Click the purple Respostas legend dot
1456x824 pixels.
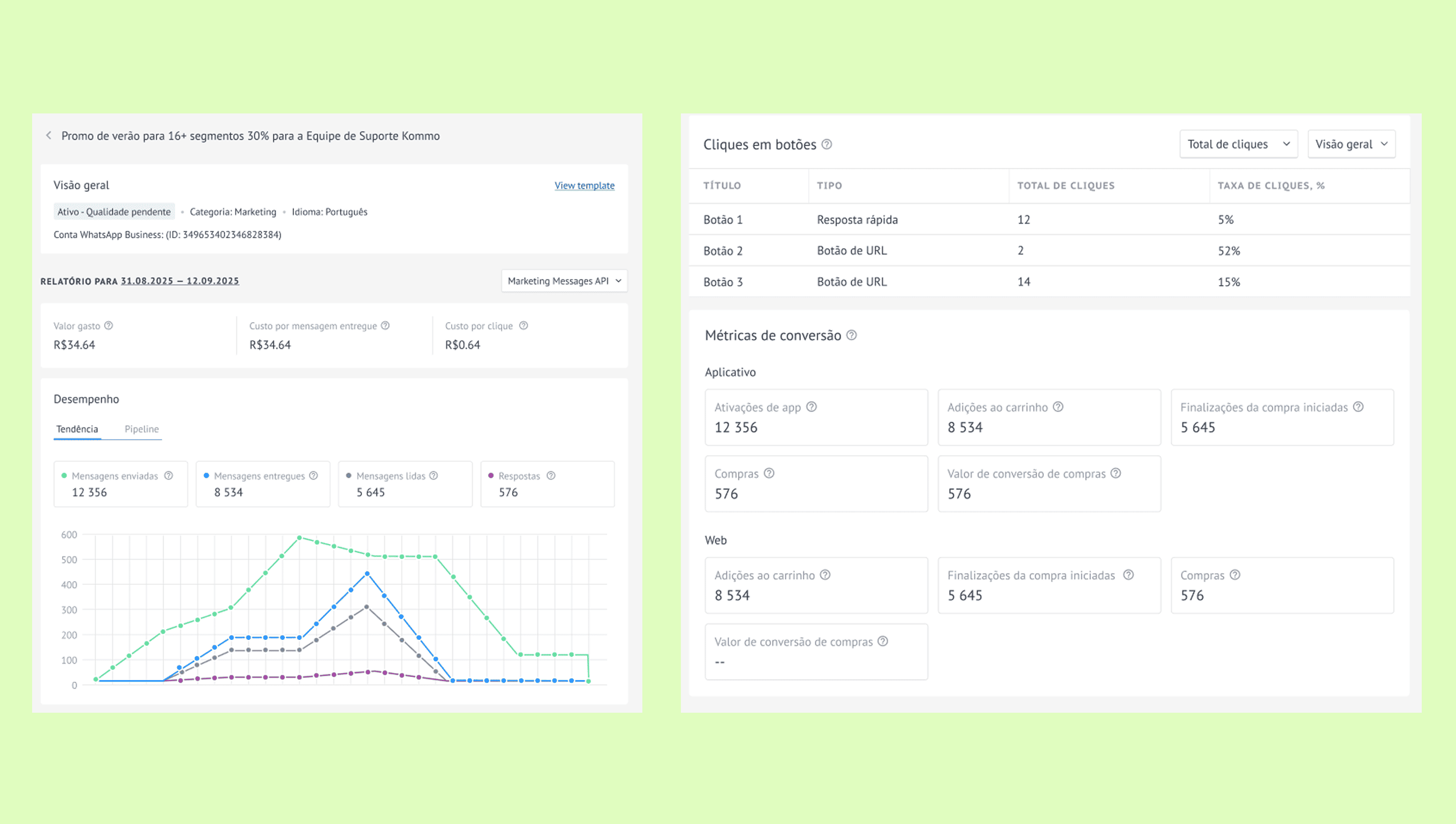[491, 475]
